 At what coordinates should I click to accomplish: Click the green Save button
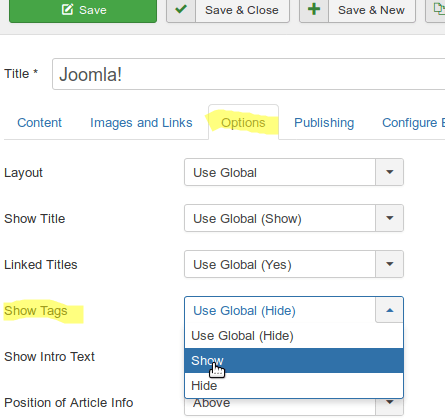[x=83, y=10]
